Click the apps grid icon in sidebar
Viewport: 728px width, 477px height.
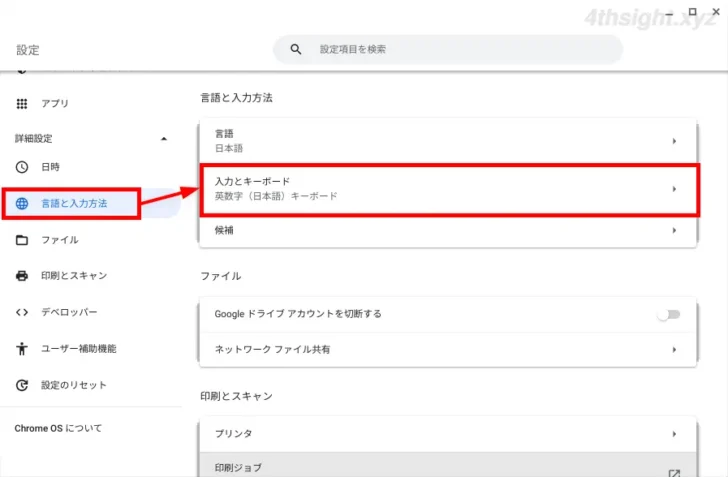(22, 104)
